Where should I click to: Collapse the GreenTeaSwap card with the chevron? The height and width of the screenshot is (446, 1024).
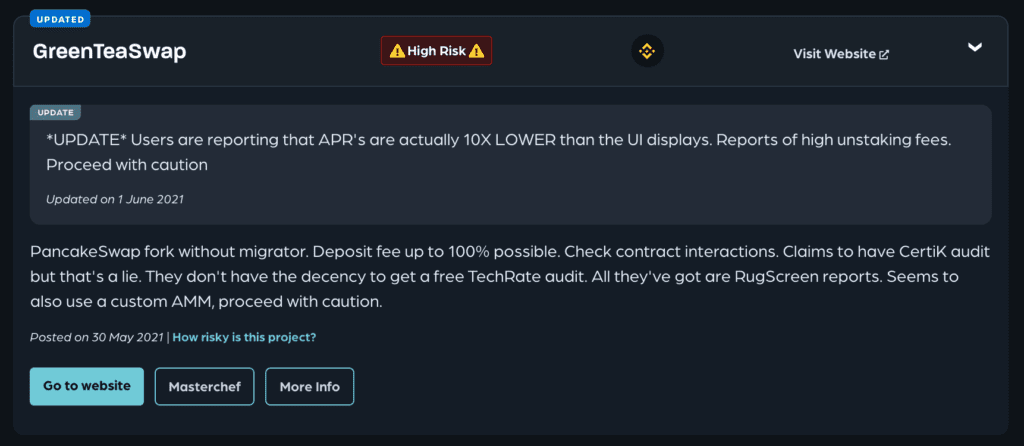[974, 47]
